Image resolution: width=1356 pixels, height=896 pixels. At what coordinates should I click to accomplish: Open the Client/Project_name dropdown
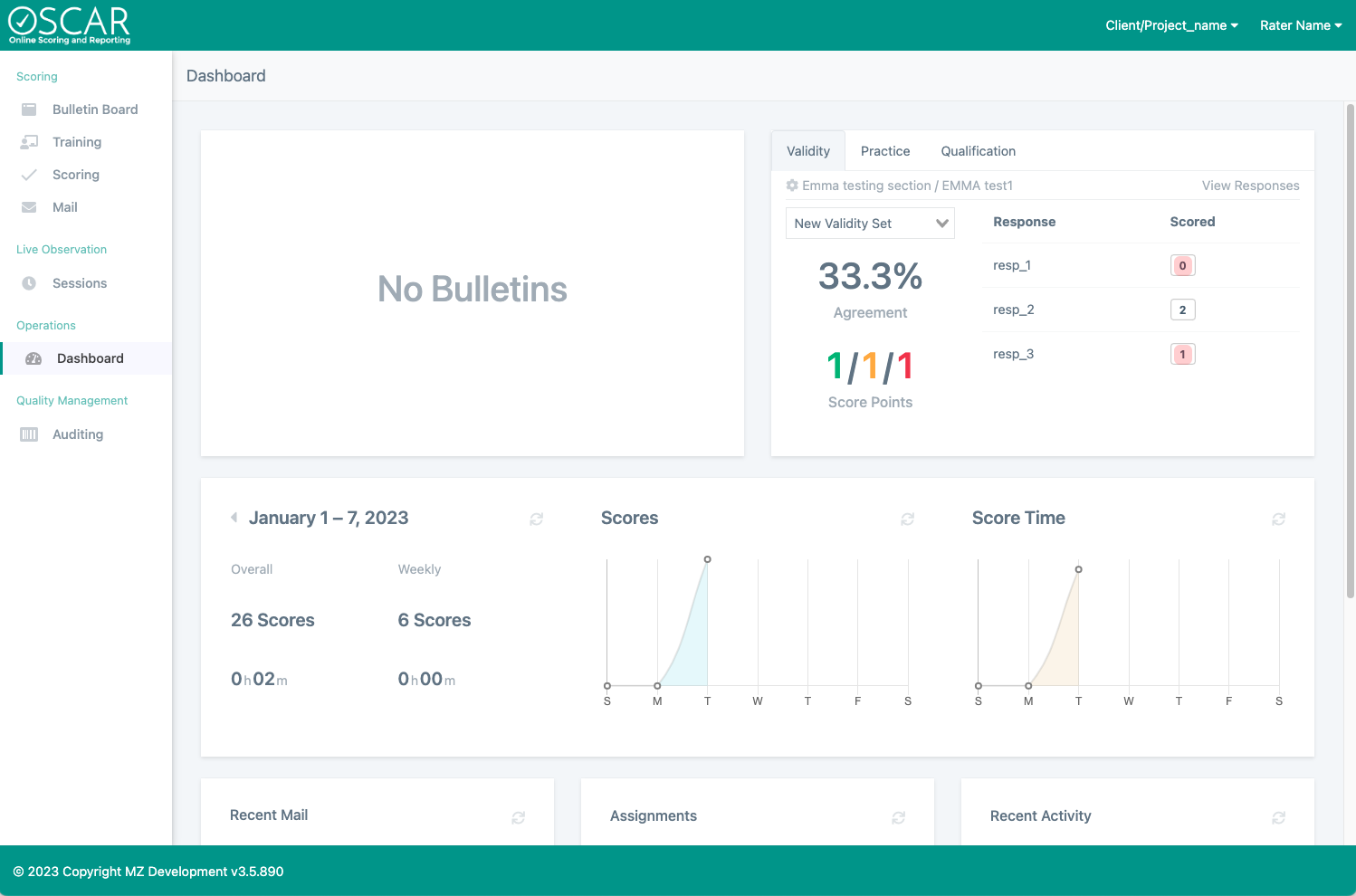pyautogui.click(x=1171, y=25)
